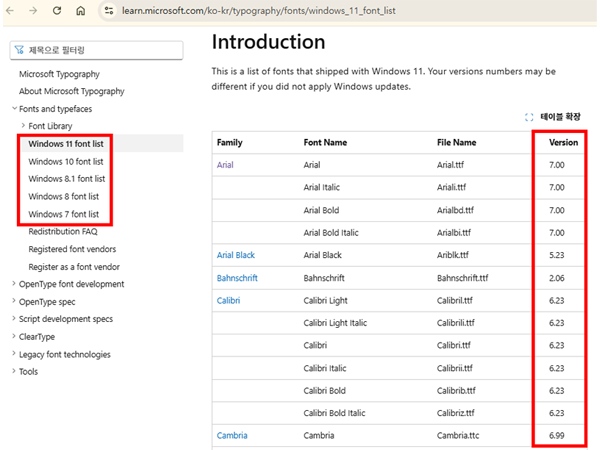Collapse the Fonts and typefaces section
Viewport: 600px width, 450px height.
14,108
